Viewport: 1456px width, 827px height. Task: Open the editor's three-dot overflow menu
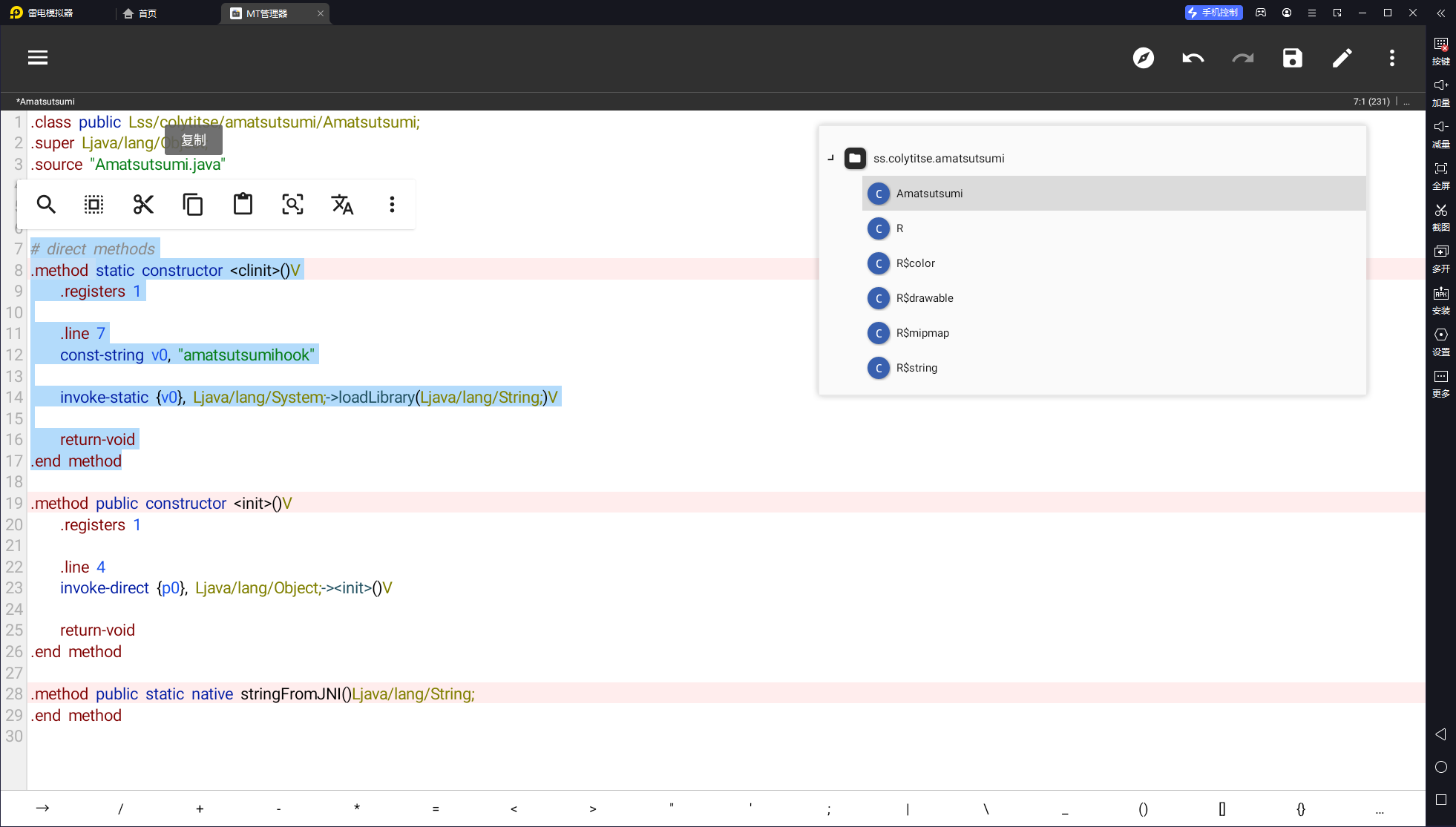(1391, 58)
